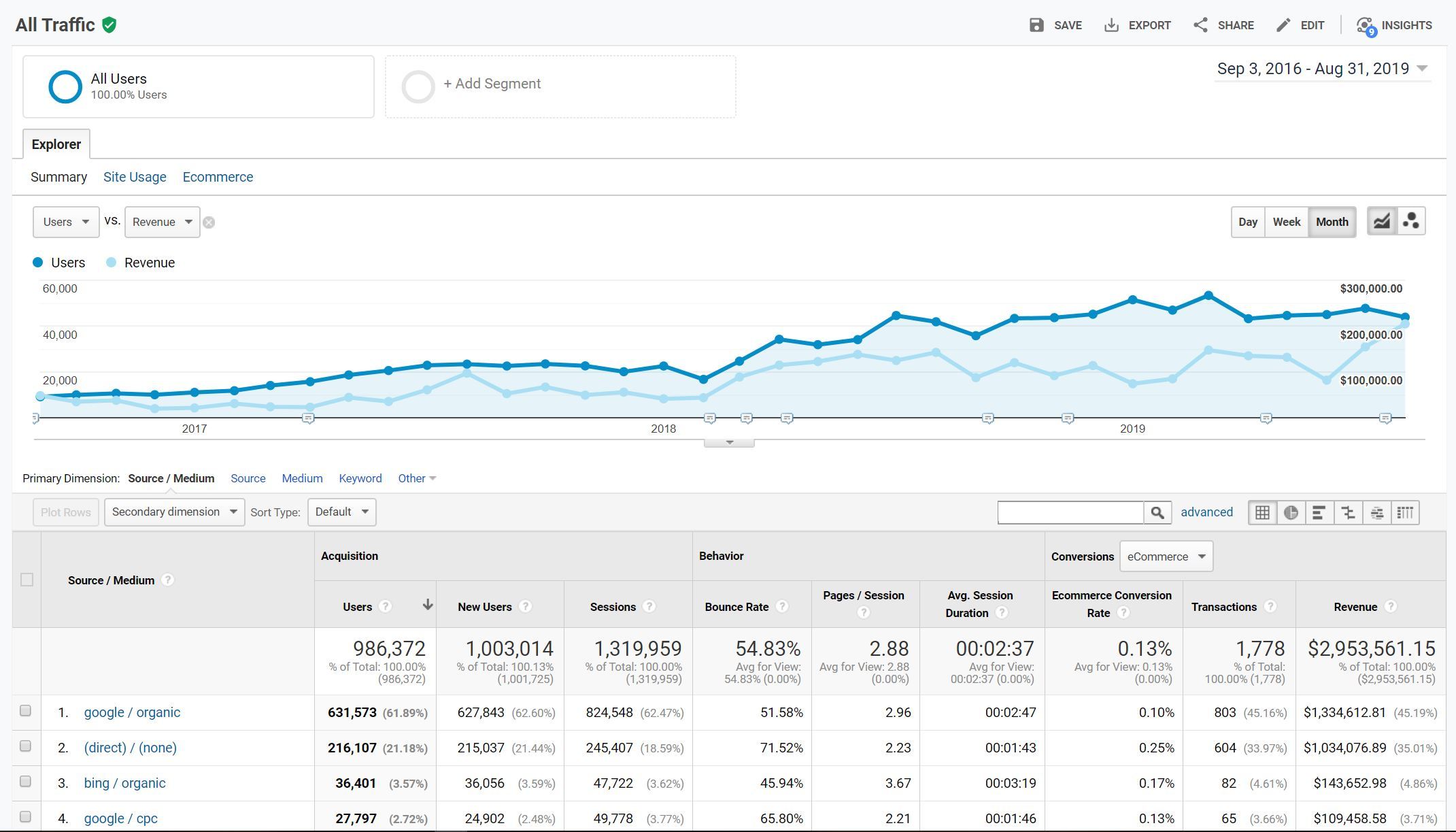
Task: Open the Secondary dimension dropdown
Action: coord(174,512)
